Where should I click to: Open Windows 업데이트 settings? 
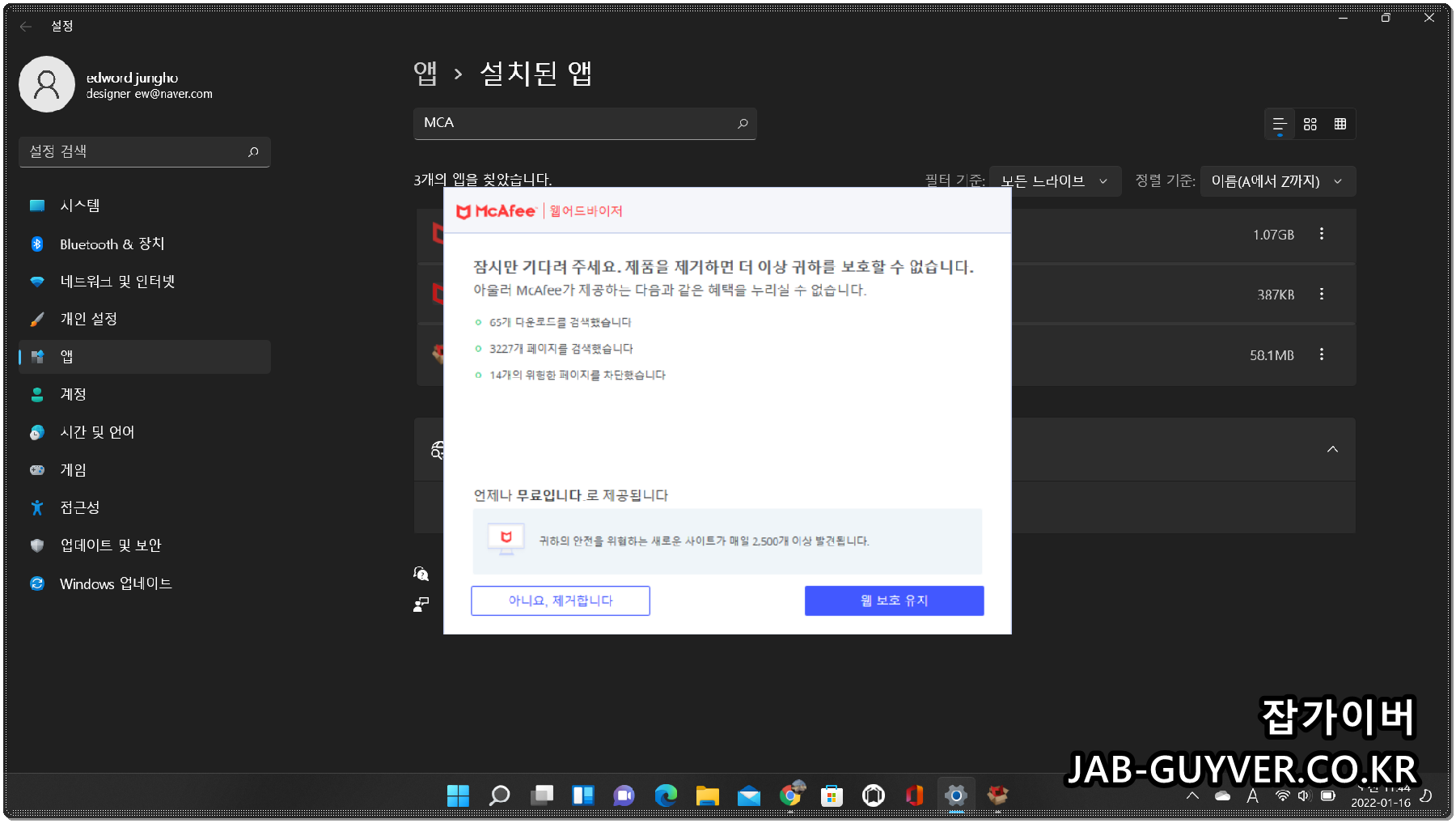(x=145, y=583)
